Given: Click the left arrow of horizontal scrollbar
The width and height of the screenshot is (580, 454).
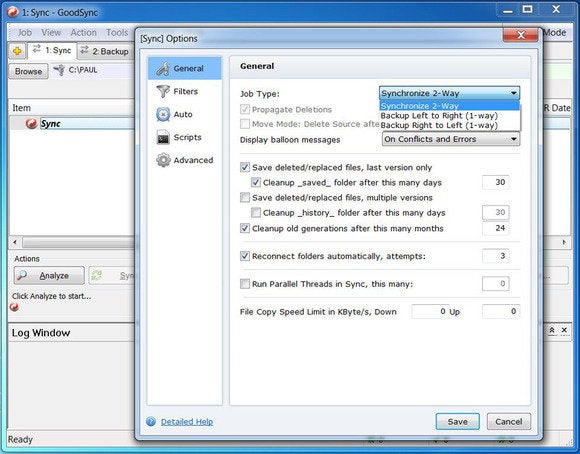Looking at the screenshot, I should (15, 242).
